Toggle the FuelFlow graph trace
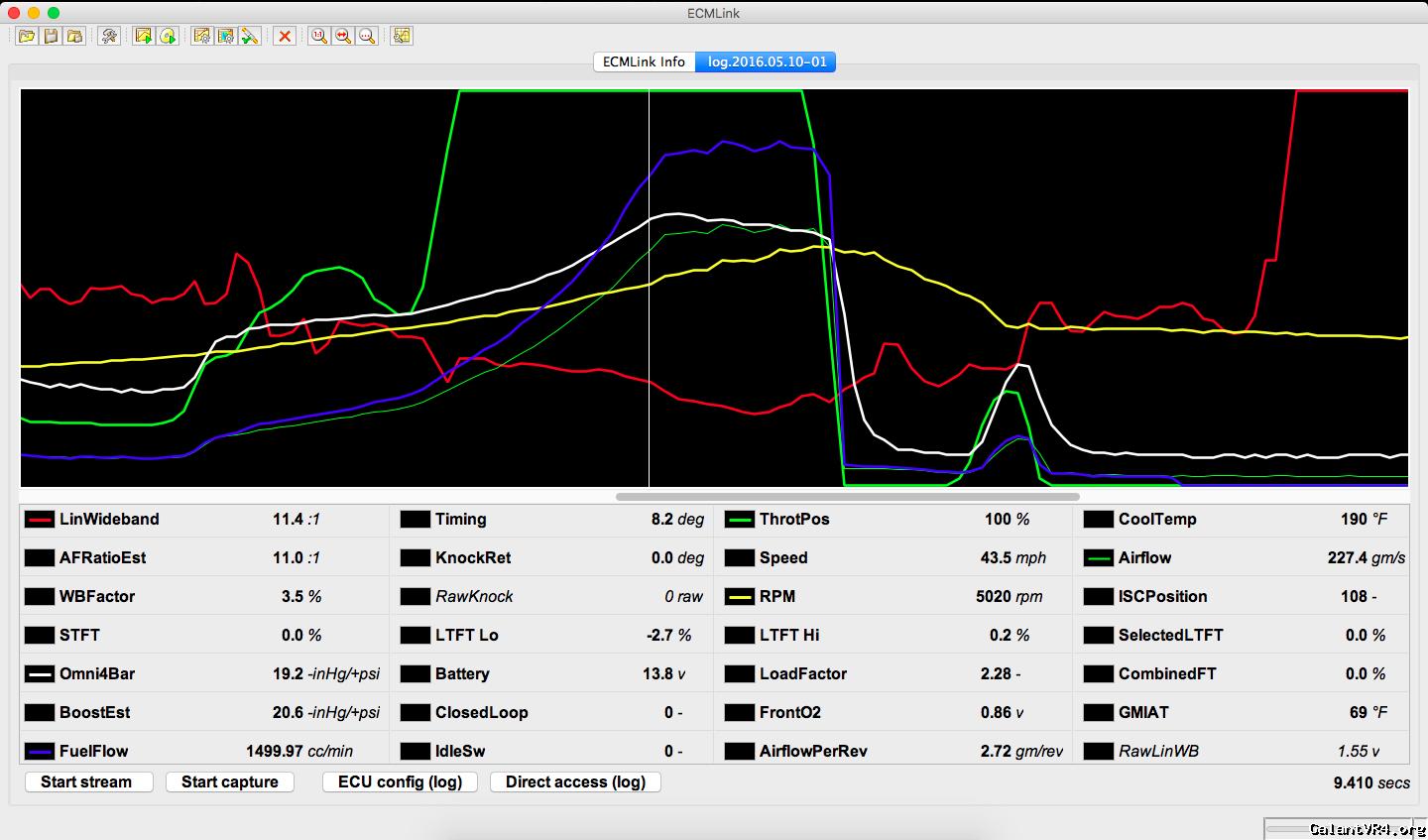Screen dimensions: 1428x840 (x=40, y=752)
